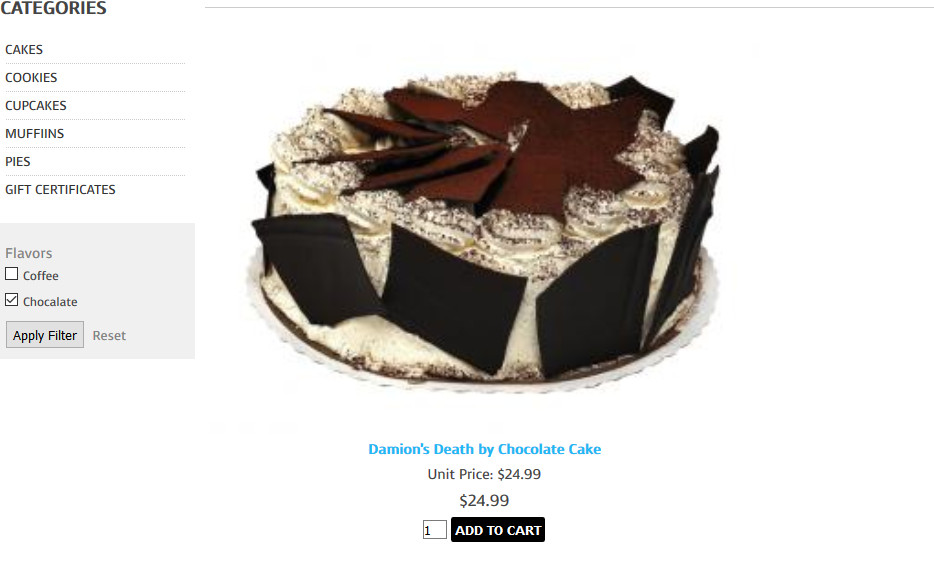Image resolution: width=934 pixels, height=582 pixels.
Task: Enable the Coffee flavor checkbox
Action: click(x=11, y=274)
